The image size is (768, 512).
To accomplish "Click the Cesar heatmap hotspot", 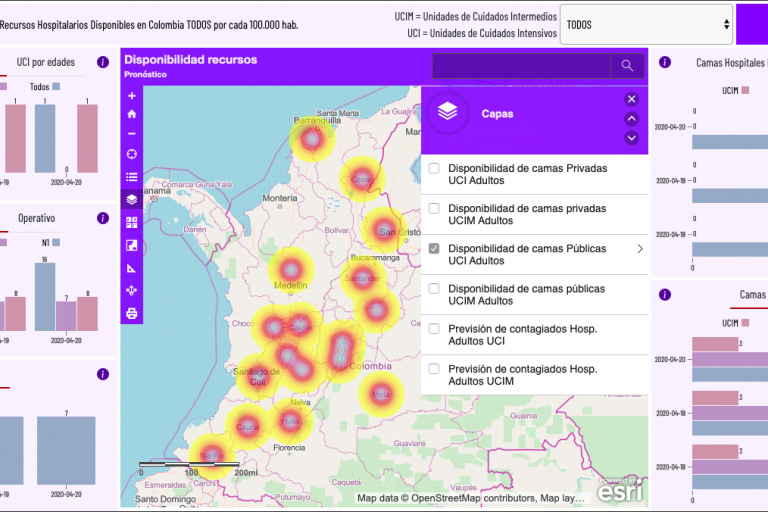I will pos(362,179).
